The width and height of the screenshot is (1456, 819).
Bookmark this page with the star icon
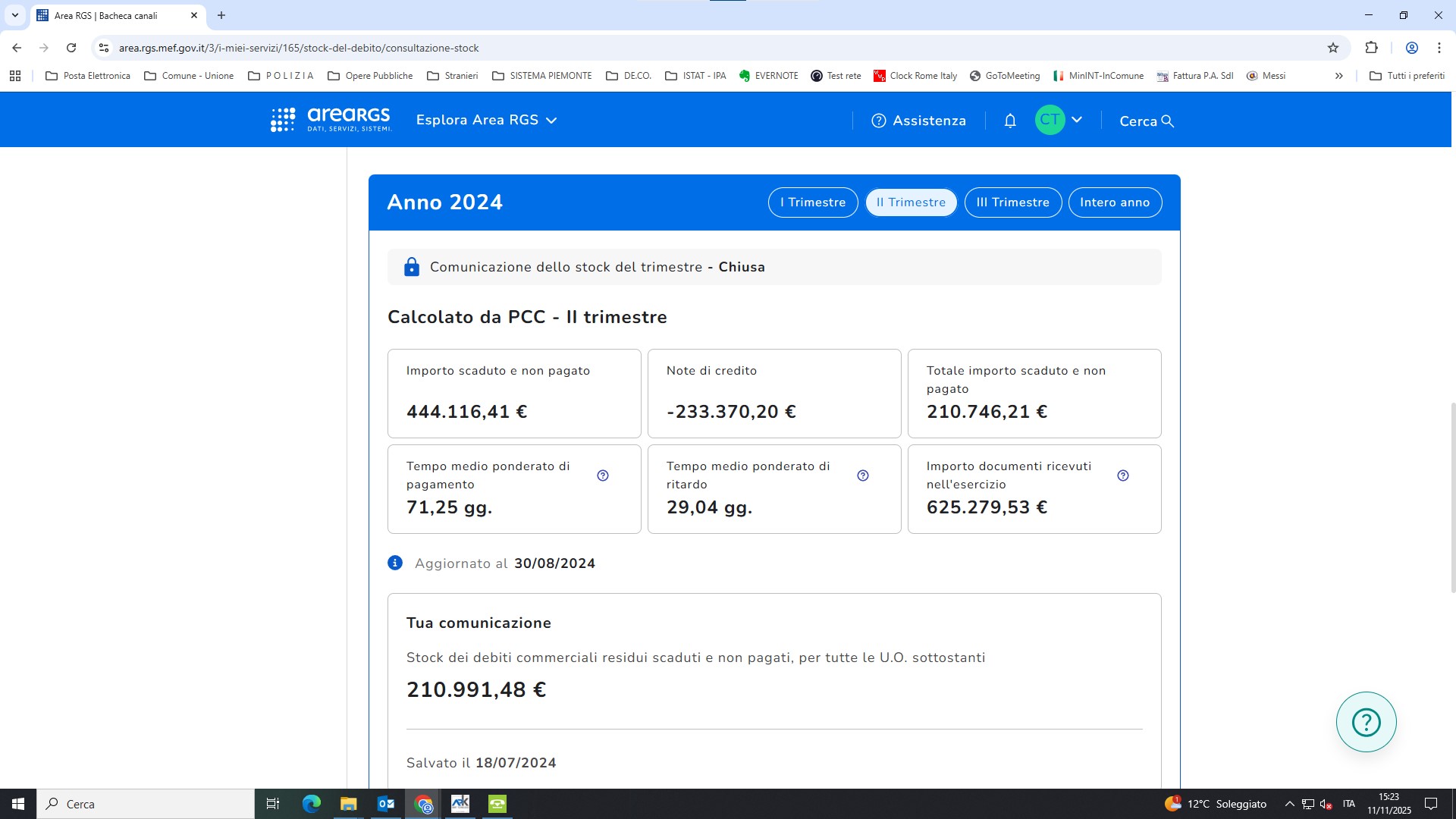pyautogui.click(x=1333, y=48)
